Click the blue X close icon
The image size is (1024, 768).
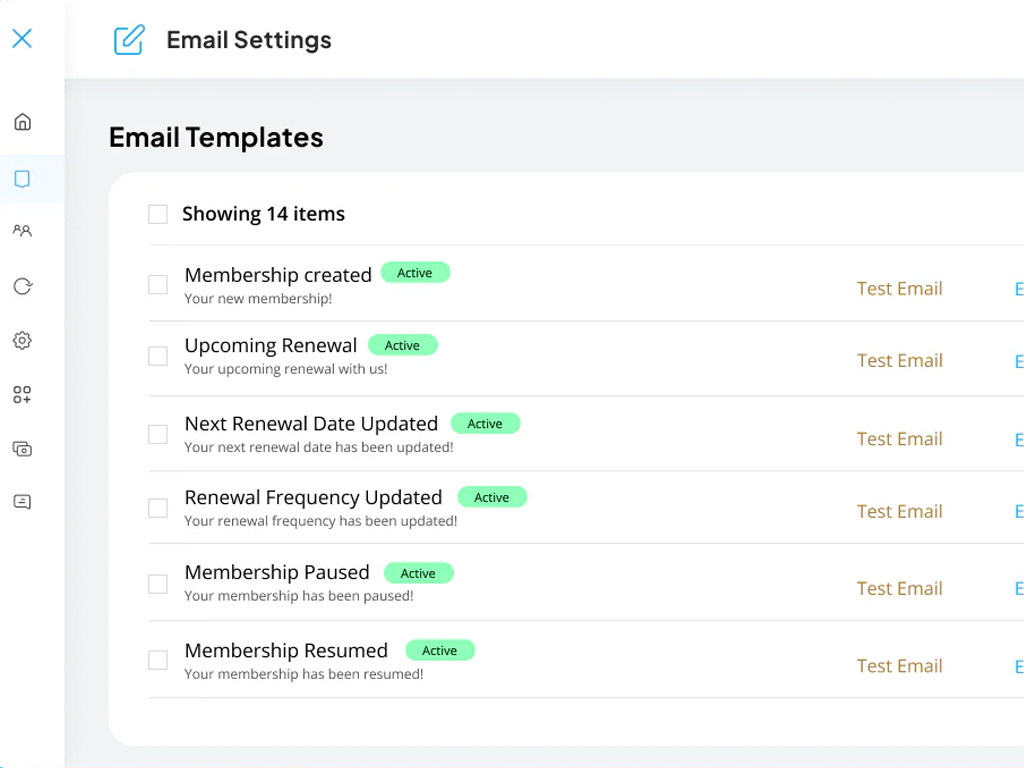tap(22, 39)
